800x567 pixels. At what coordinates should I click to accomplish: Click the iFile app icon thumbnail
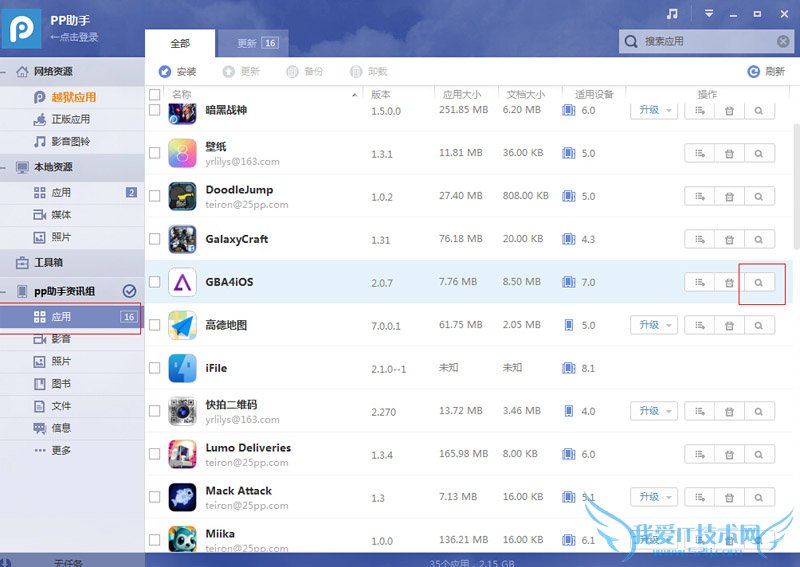(182, 368)
